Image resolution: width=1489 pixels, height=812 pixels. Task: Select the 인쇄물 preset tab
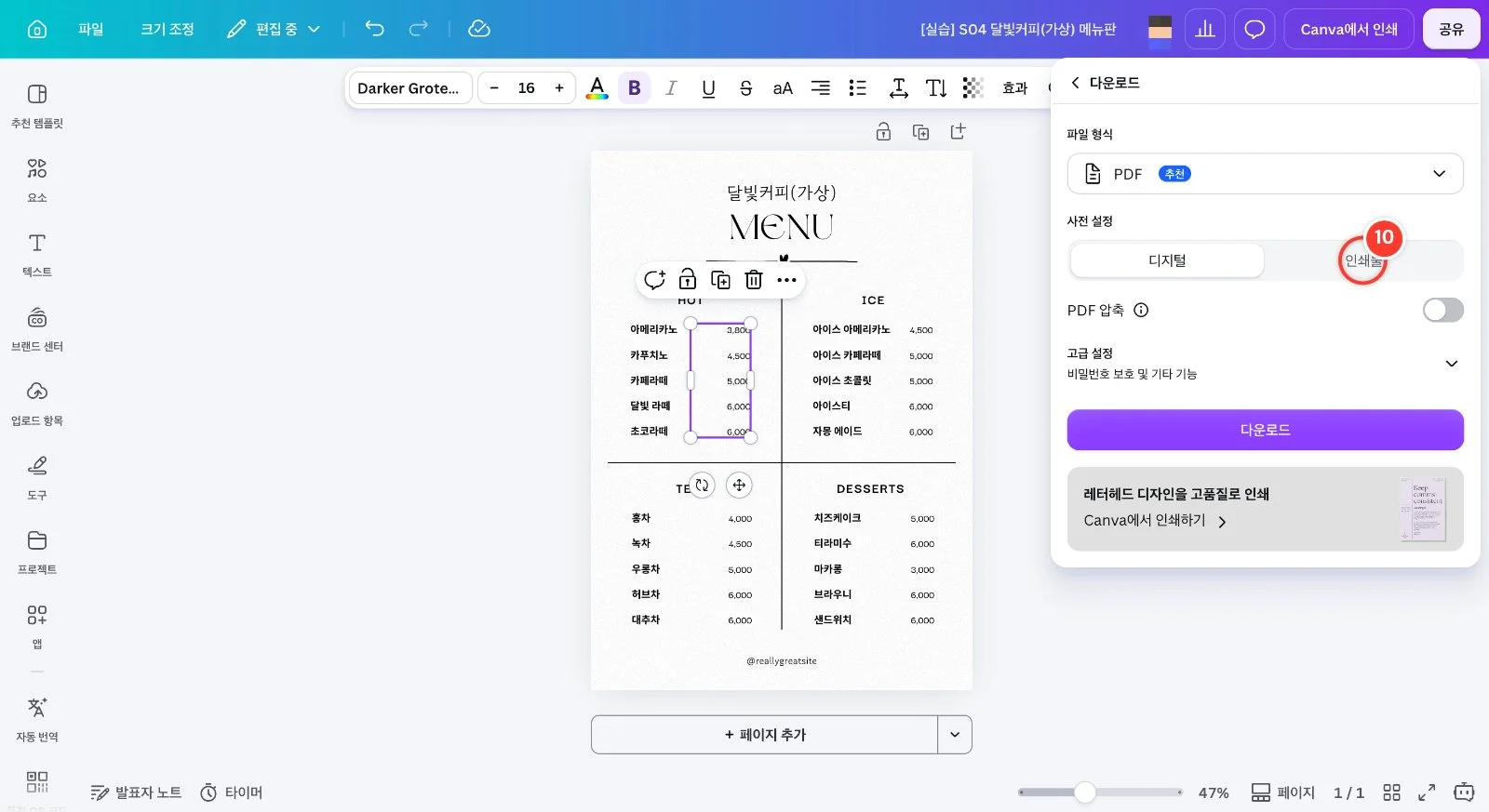1363,260
